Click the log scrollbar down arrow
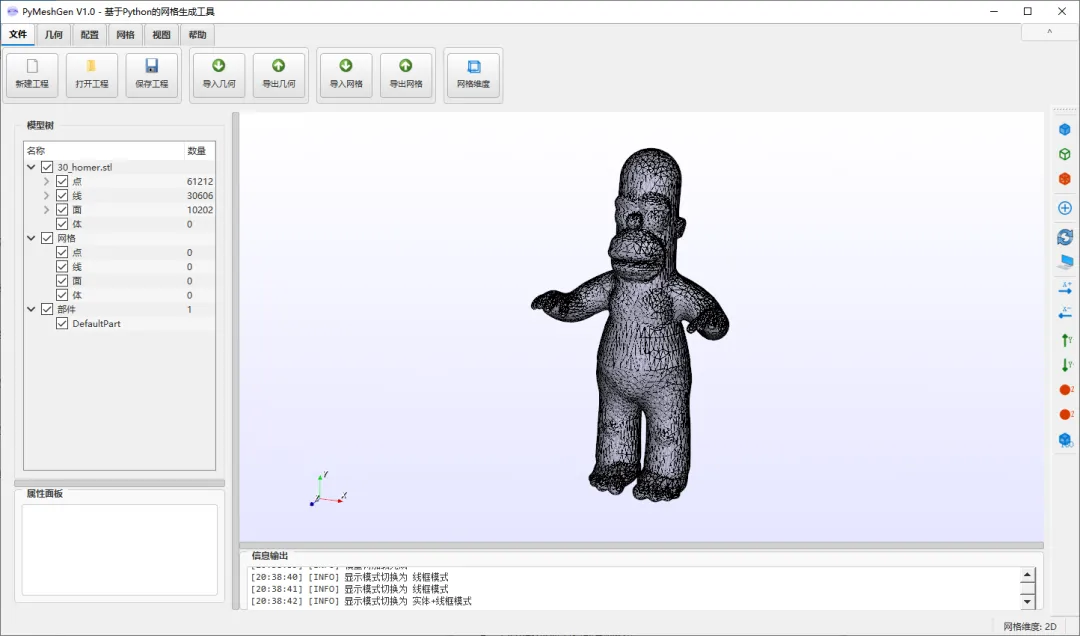1080x636 pixels. pyautogui.click(x=1028, y=602)
